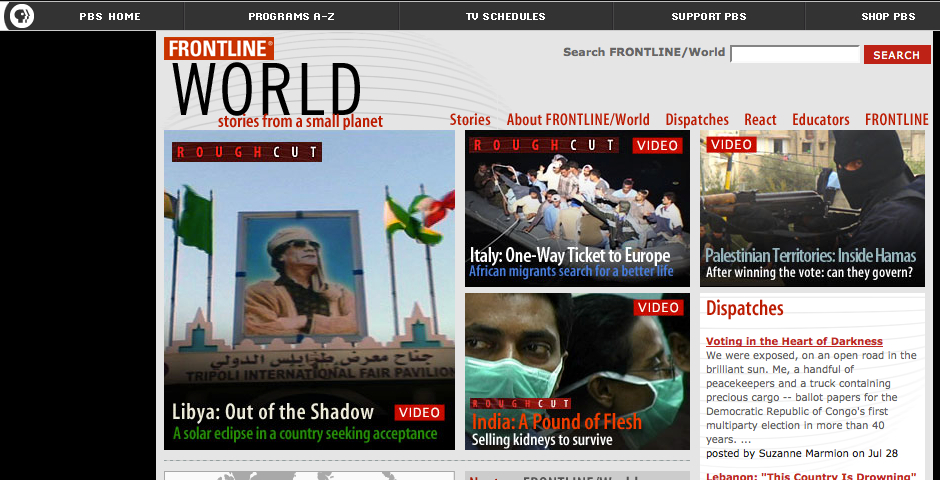Screen dimensions: 940x480
Task: Open India: A Pound of Flesh headline
Action: coord(556,421)
